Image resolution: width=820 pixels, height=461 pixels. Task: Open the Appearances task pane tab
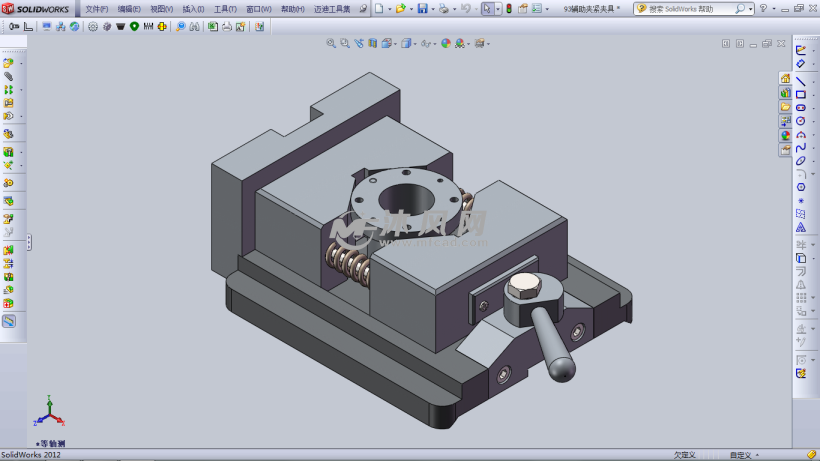click(x=785, y=135)
